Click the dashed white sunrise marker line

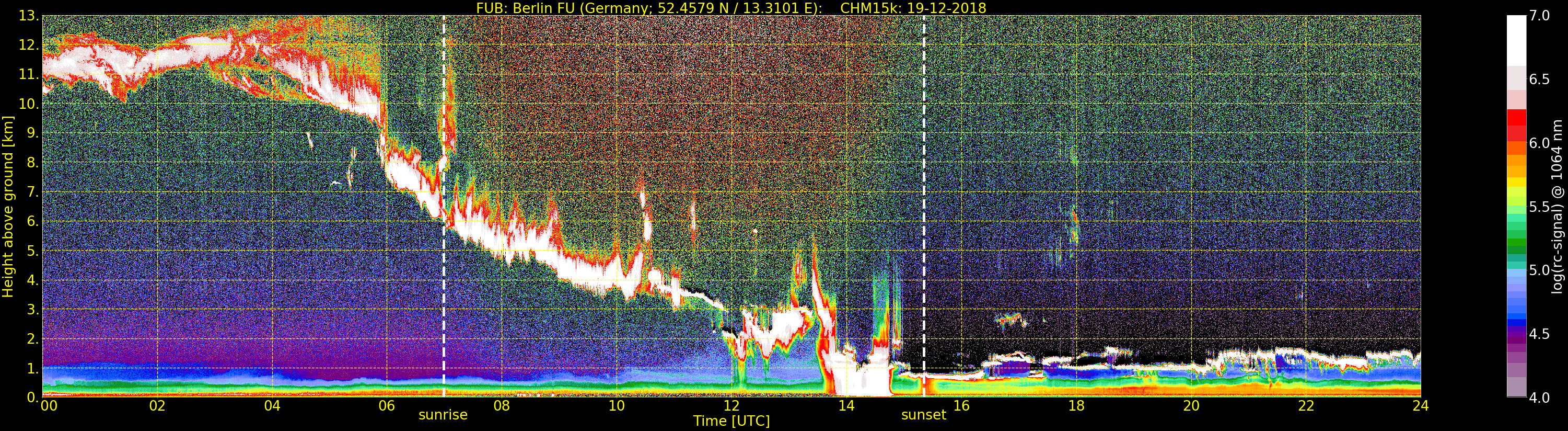[x=444, y=206]
